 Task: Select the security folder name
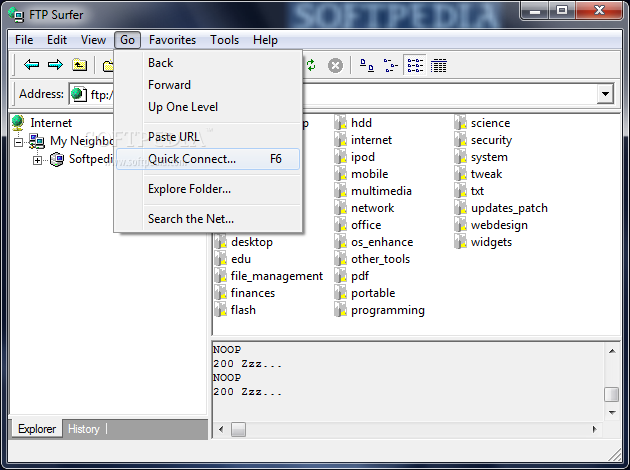click(x=491, y=140)
